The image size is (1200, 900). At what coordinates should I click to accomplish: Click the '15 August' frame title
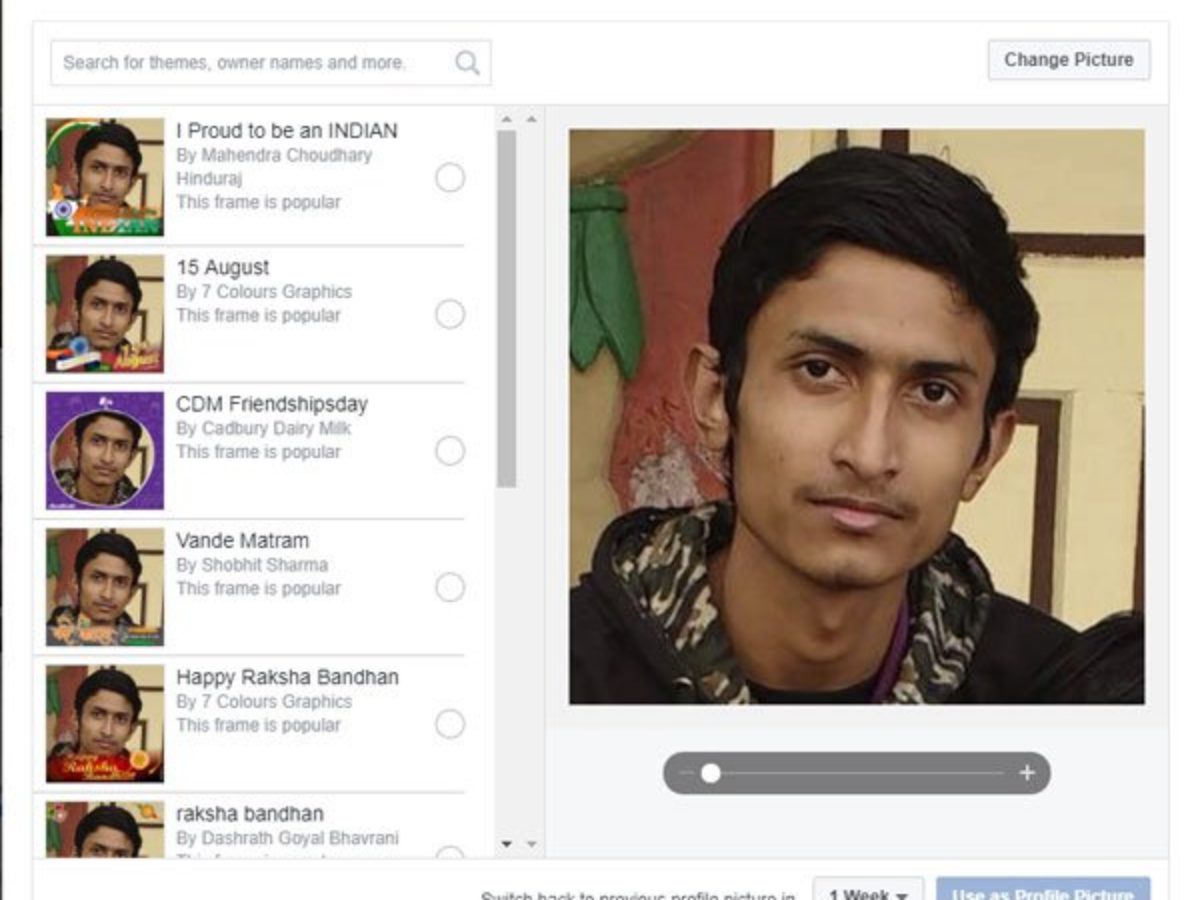pos(223,268)
